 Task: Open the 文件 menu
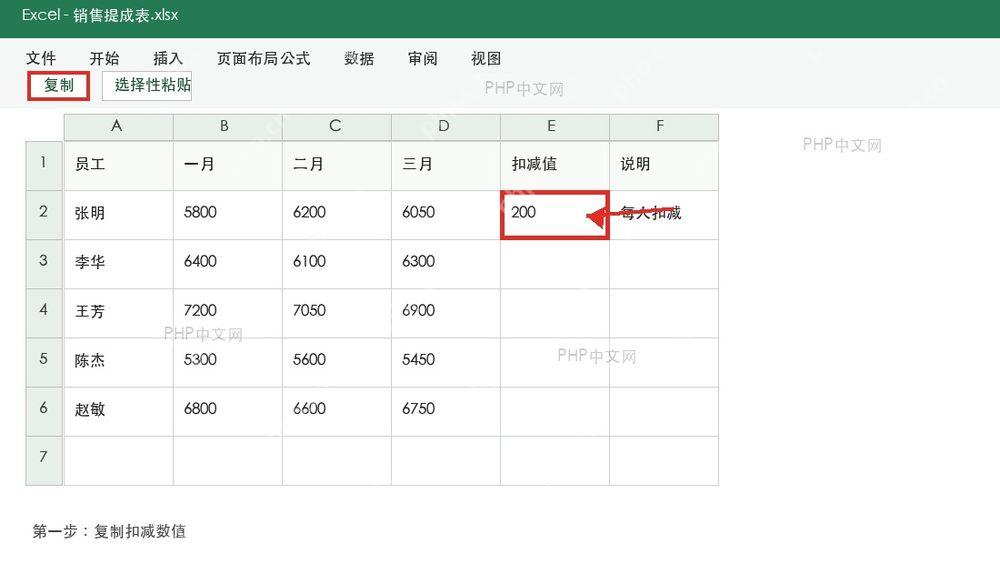(x=41, y=59)
